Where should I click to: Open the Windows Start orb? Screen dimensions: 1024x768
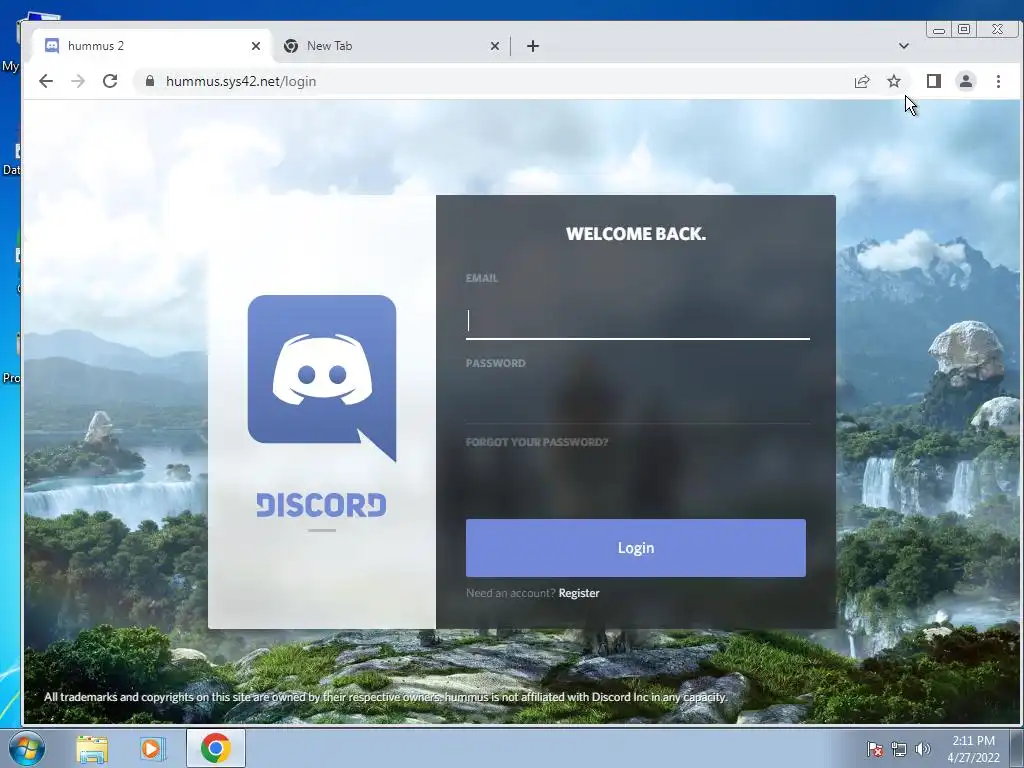pyautogui.click(x=27, y=748)
